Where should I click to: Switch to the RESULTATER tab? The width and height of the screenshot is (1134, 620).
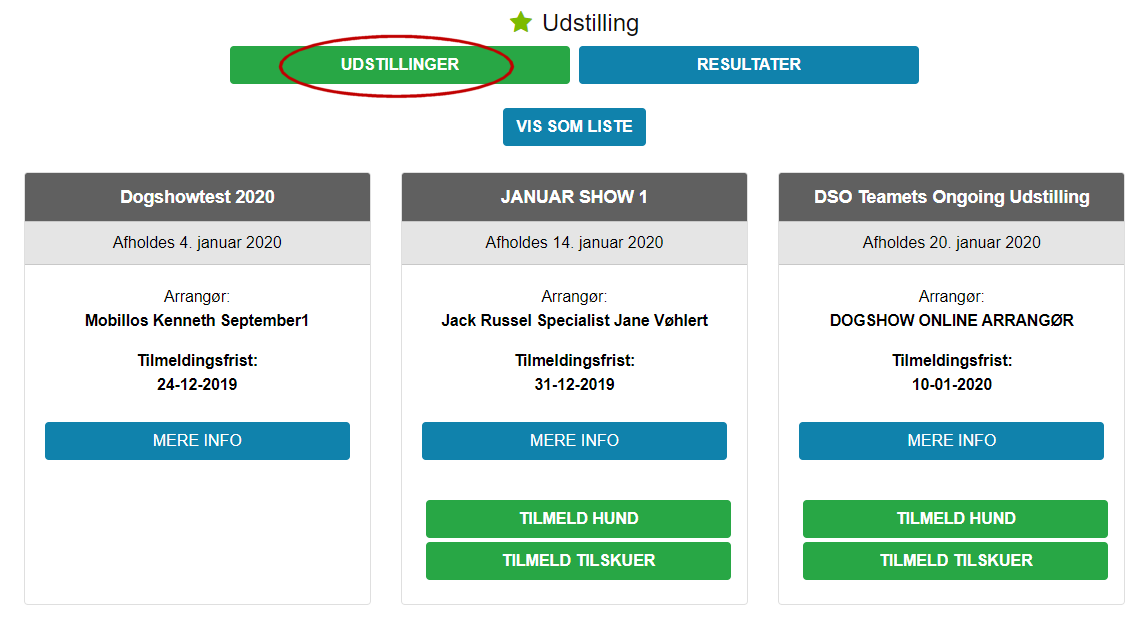pyautogui.click(x=749, y=64)
